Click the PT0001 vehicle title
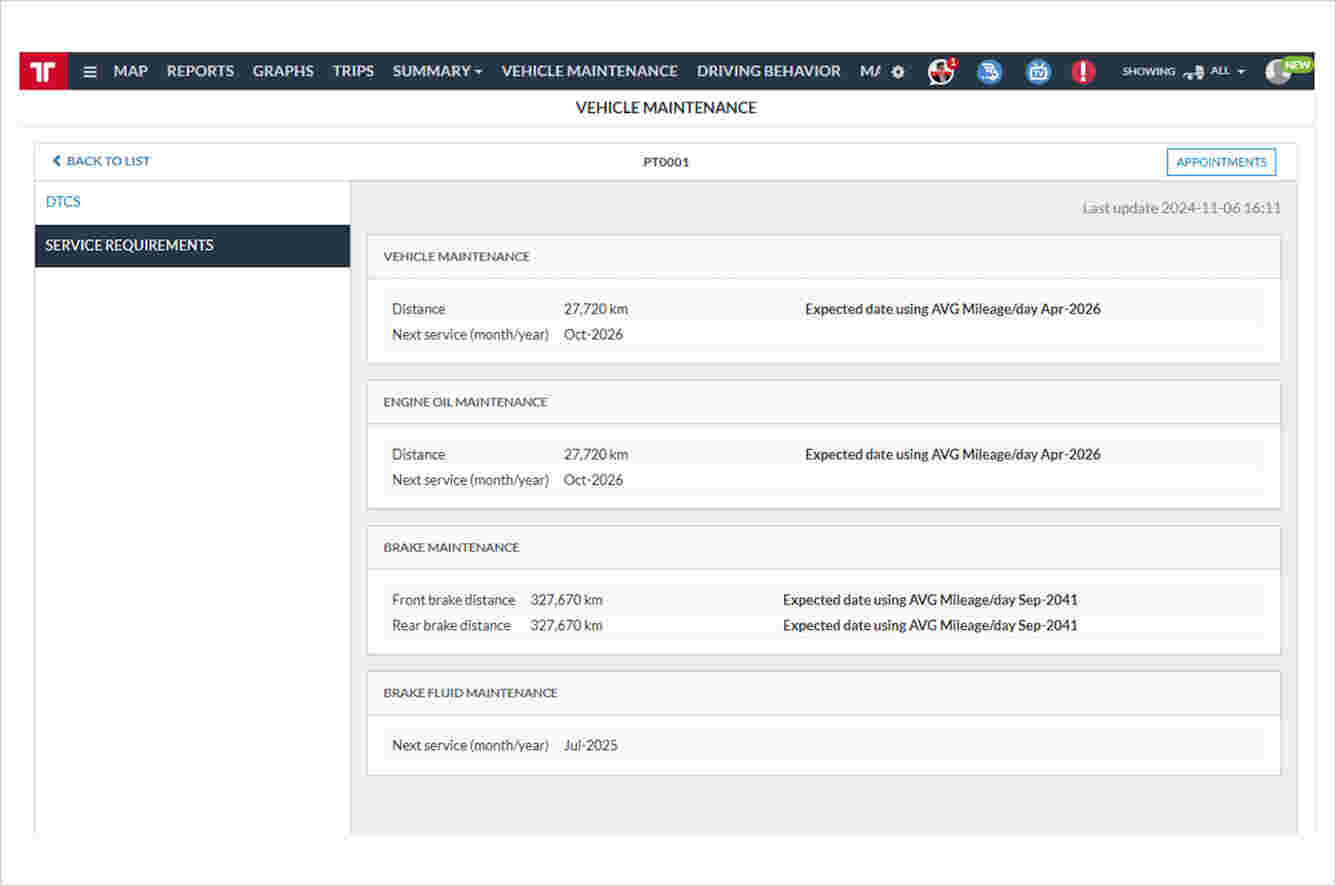 tap(666, 162)
